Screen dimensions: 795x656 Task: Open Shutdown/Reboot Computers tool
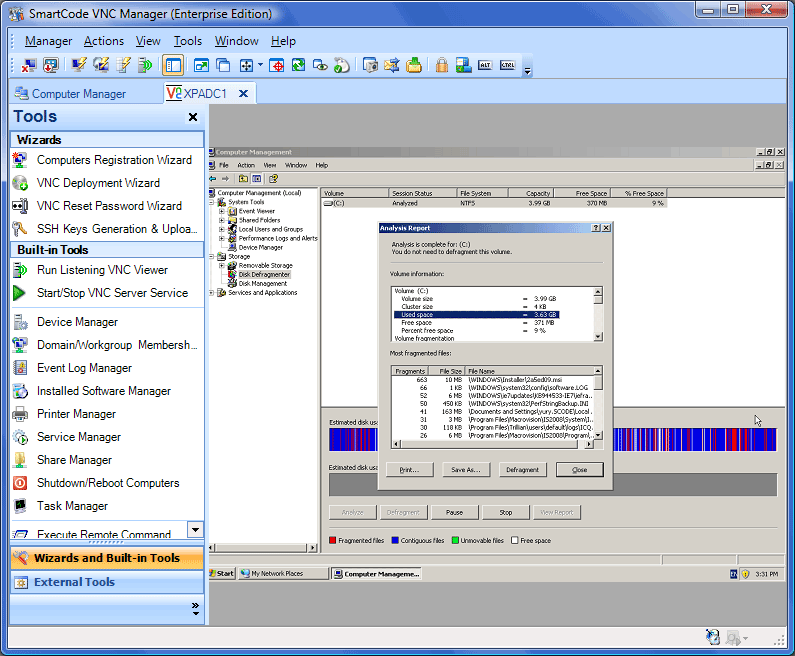[x=107, y=483]
